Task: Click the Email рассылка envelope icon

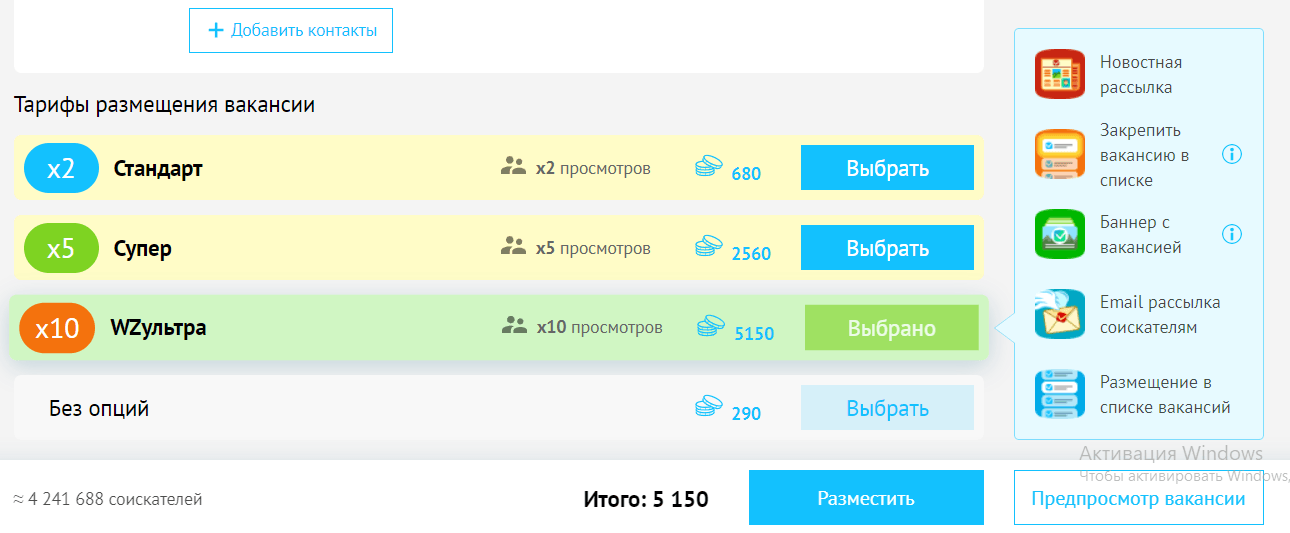Action: [x=1059, y=315]
